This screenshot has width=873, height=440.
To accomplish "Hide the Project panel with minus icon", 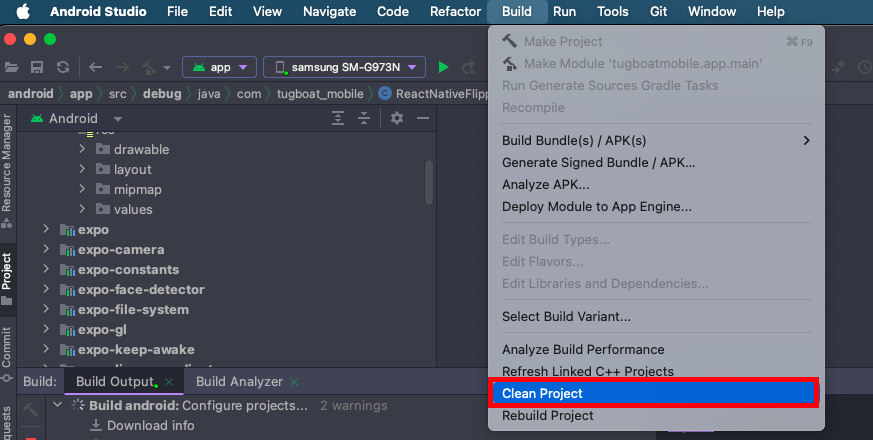I will pyautogui.click(x=423, y=118).
